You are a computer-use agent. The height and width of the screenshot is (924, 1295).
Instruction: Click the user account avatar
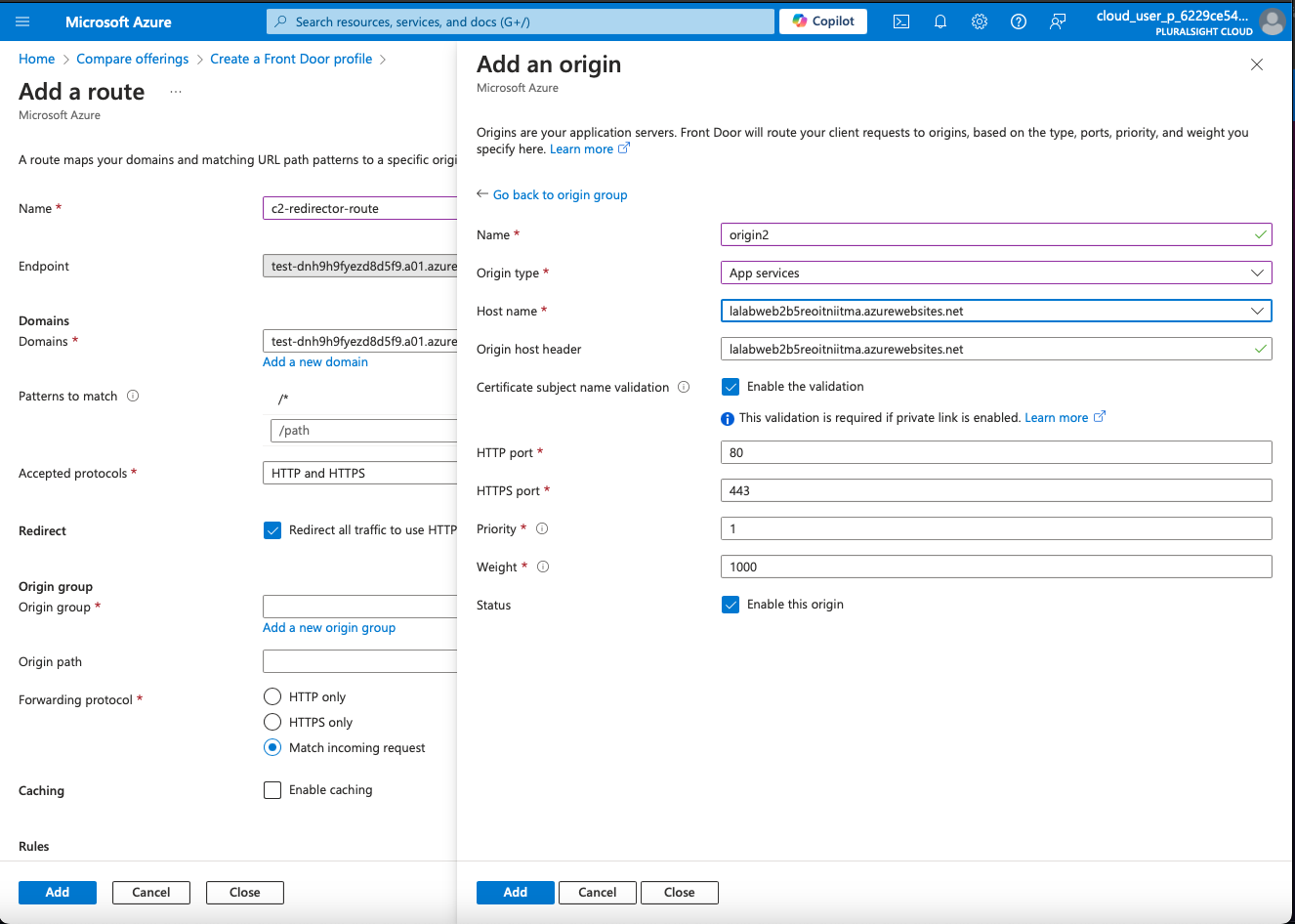point(1272,21)
